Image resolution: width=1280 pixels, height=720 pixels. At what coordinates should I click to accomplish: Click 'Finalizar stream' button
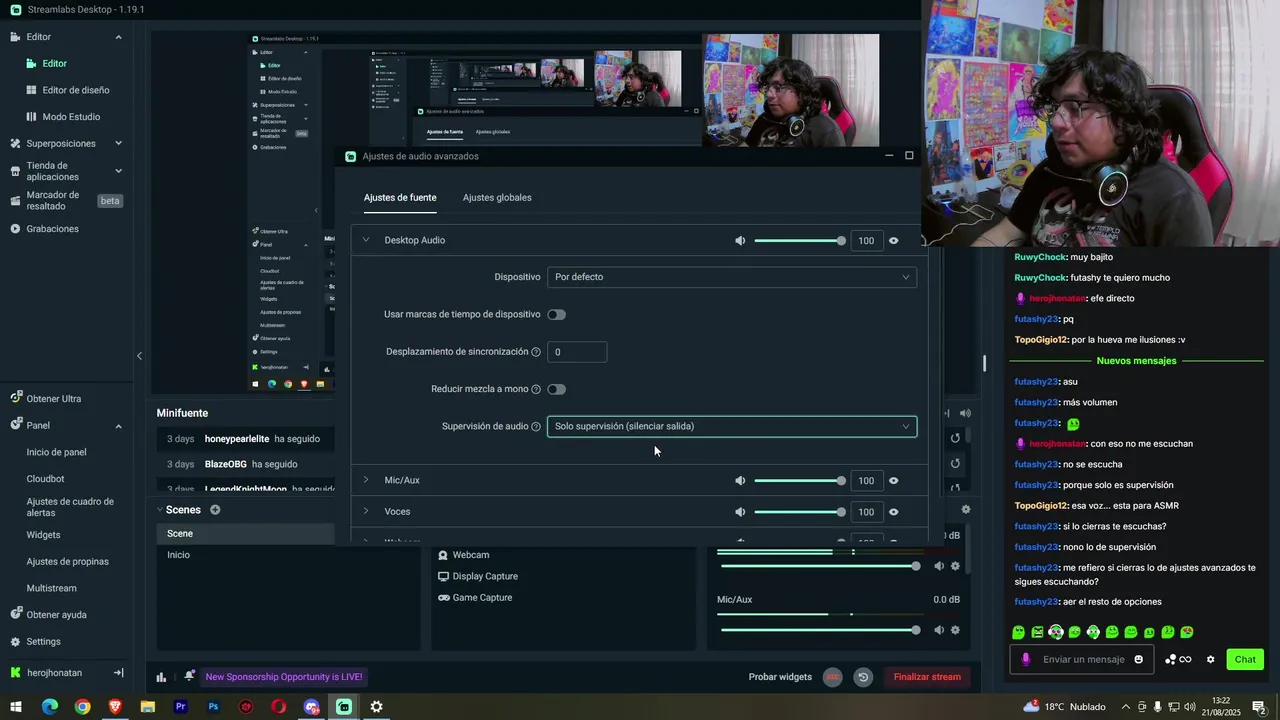[x=927, y=677]
